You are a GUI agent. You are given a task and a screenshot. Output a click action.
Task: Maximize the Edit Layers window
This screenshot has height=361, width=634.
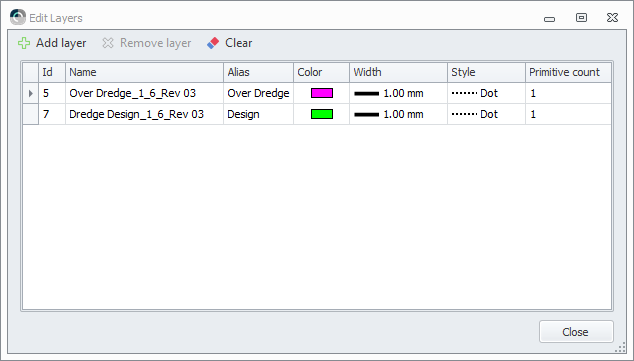581,17
